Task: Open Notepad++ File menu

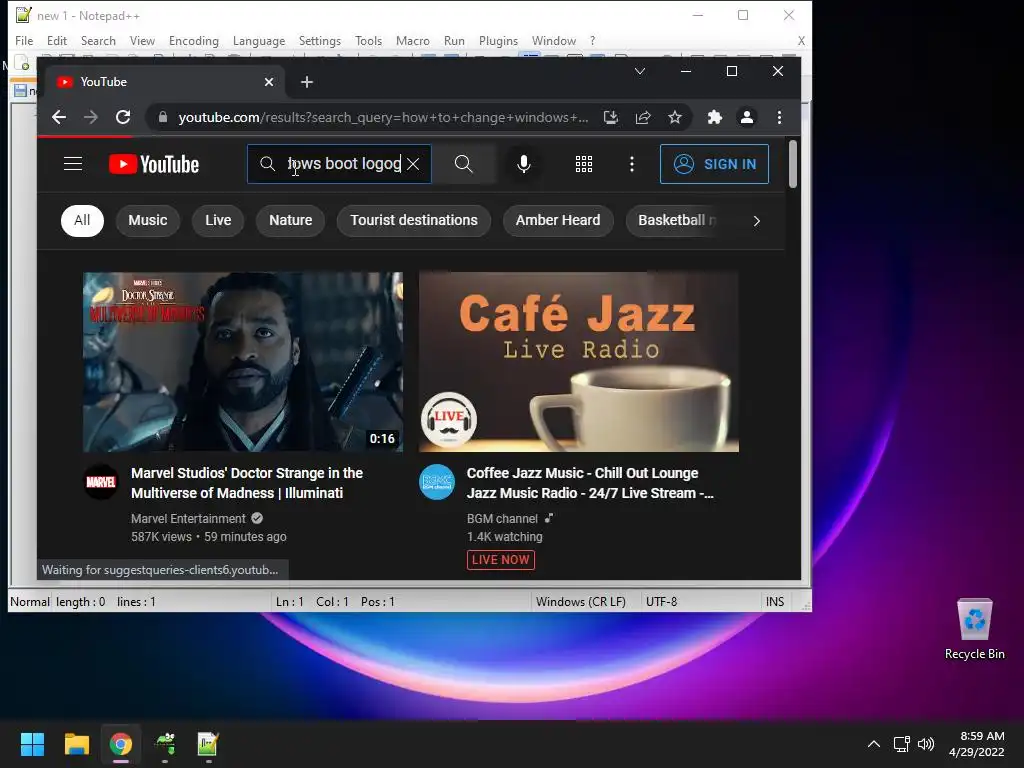Action: coord(24,40)
